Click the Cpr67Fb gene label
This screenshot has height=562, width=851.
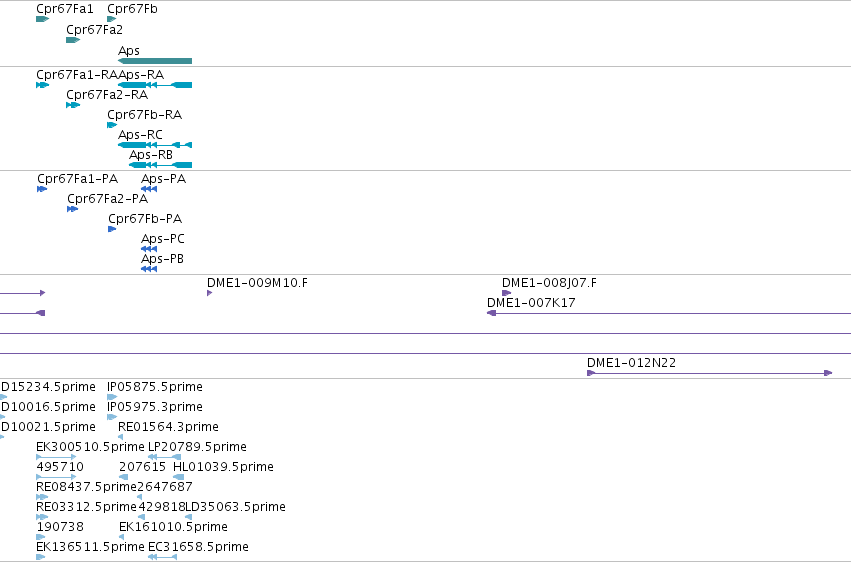pos(132,9)
